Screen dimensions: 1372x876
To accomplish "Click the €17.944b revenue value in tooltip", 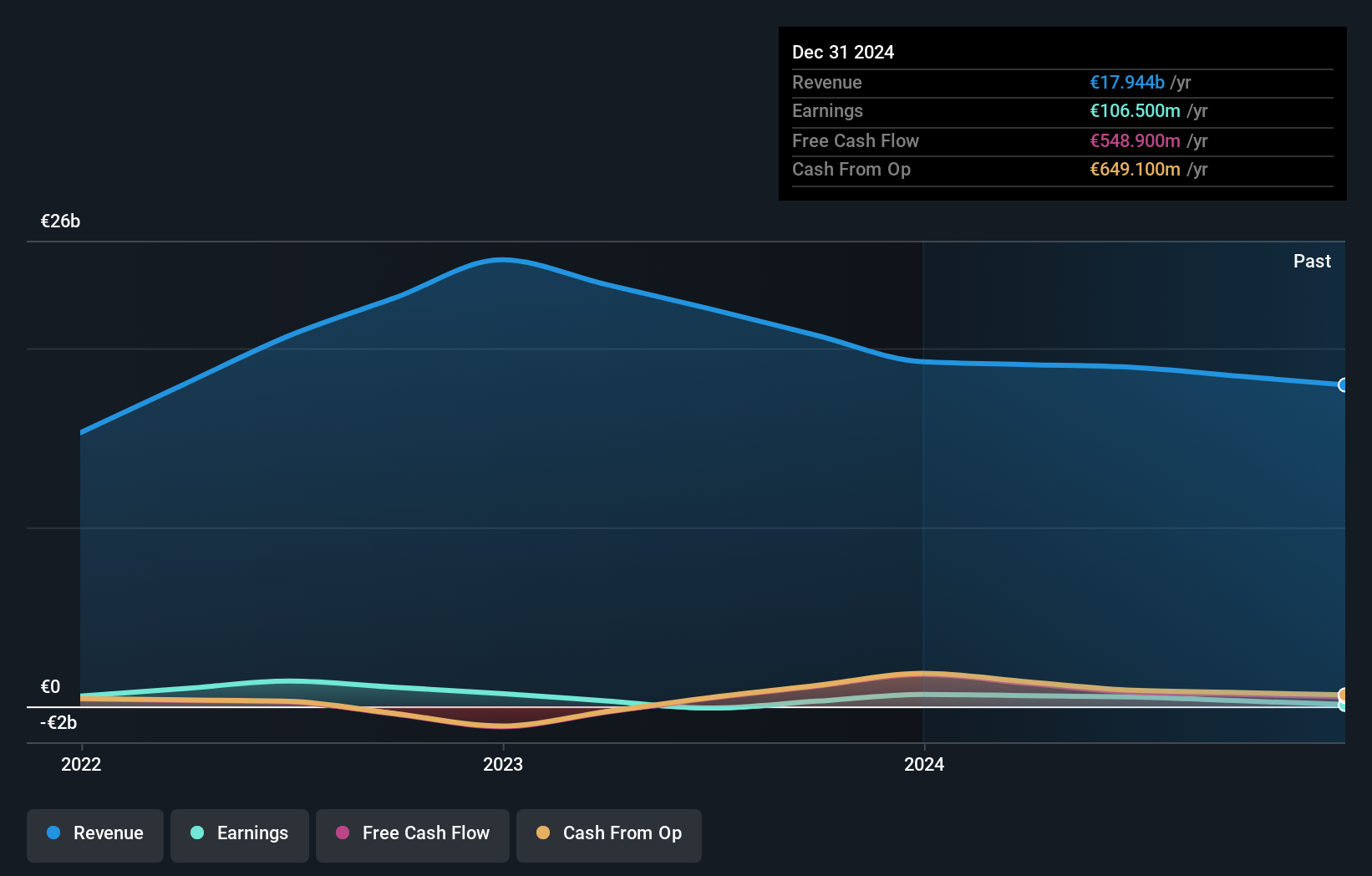I will pyautogui.click(x=1127, y=82).
